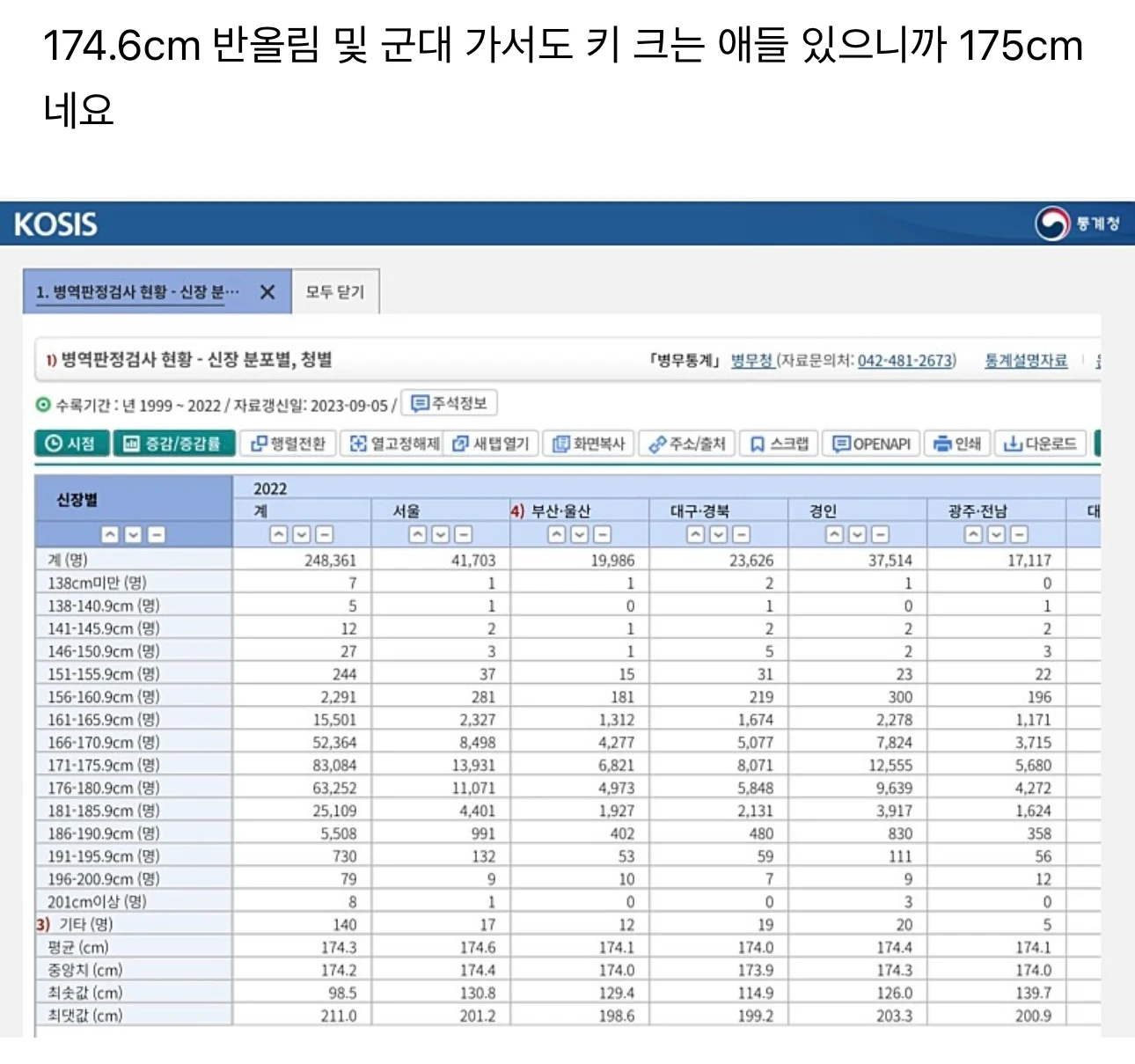The height and width of the screenshot is (1064, 1135).
Task: Switch to the 병역판정검사 현황 tab
Action: coord(136,291)
